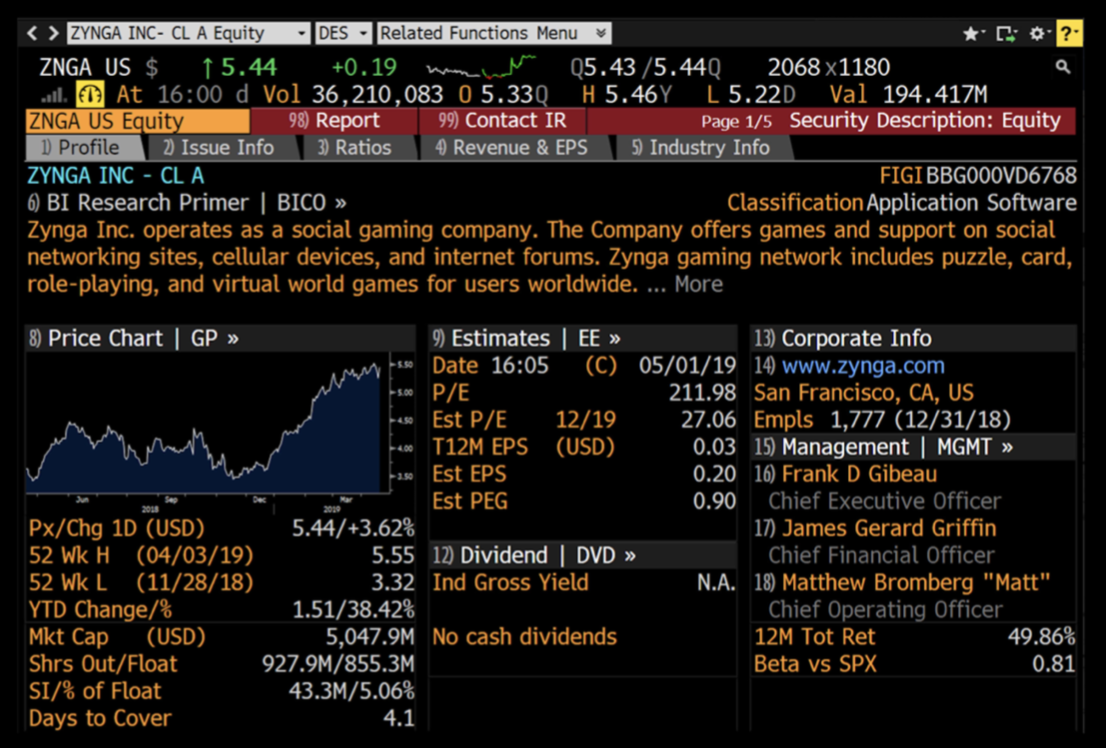Screen dimensions: 1106x748
Task: Open the Corporate Info section
Action: tap(856, 339)
